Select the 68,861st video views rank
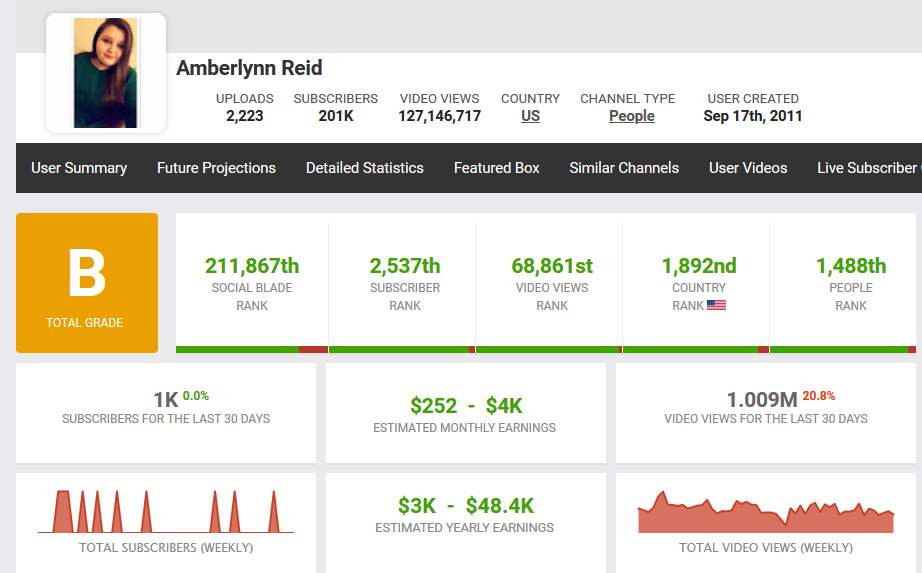The width and height of the screenshot is (922, 573). pyautogui.click(x=552, y=266)
